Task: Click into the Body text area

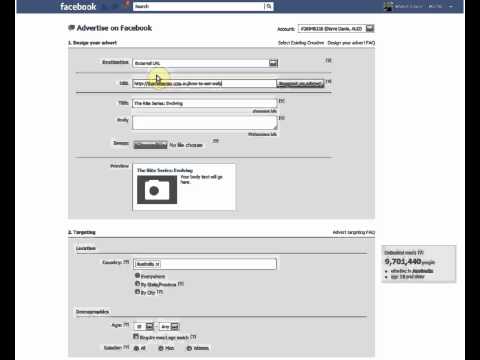Action: (205, 123)
